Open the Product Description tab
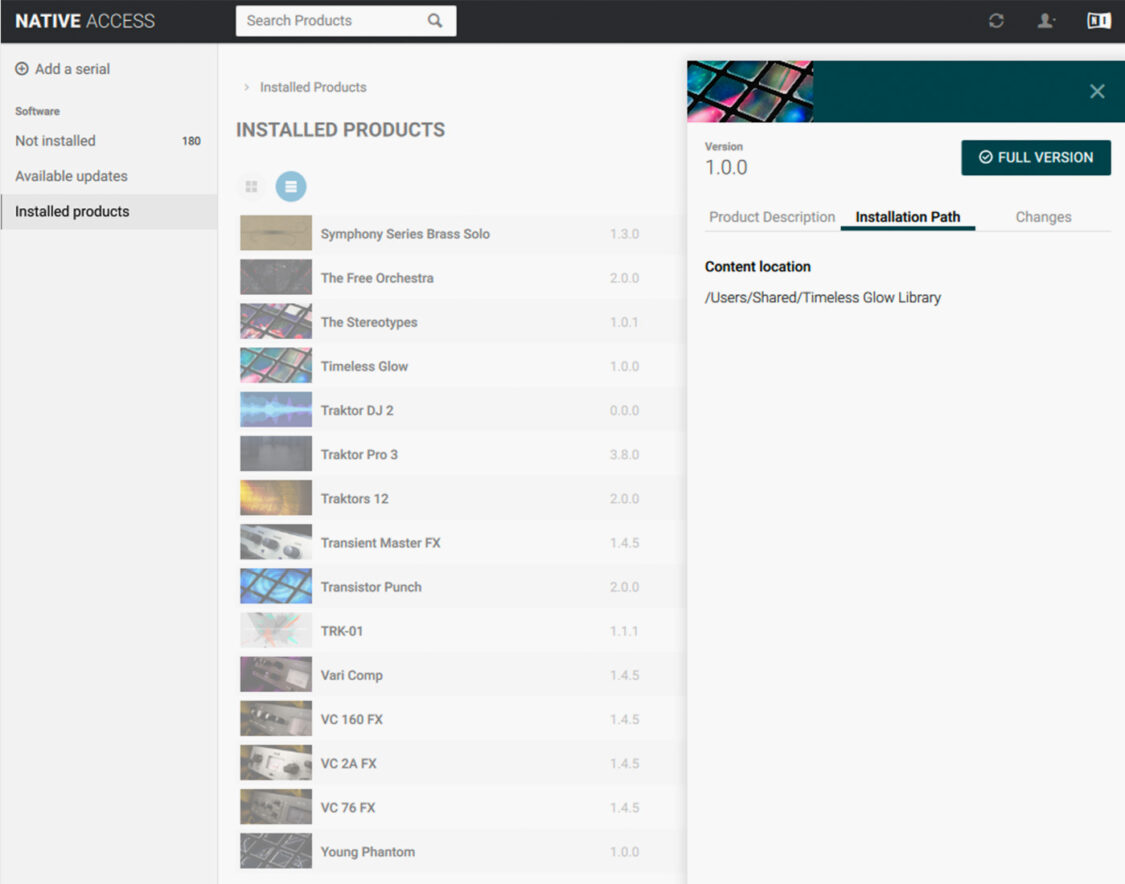Screen dimensions: 1125x884 tap(772, 217)
